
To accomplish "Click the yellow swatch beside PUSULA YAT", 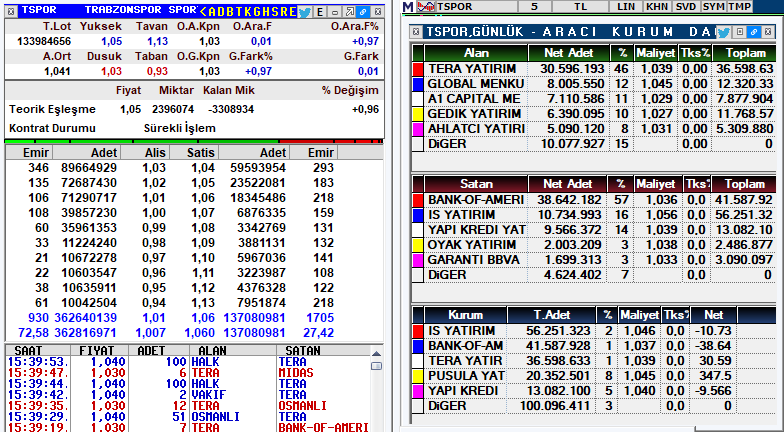I will pos(418,376).
